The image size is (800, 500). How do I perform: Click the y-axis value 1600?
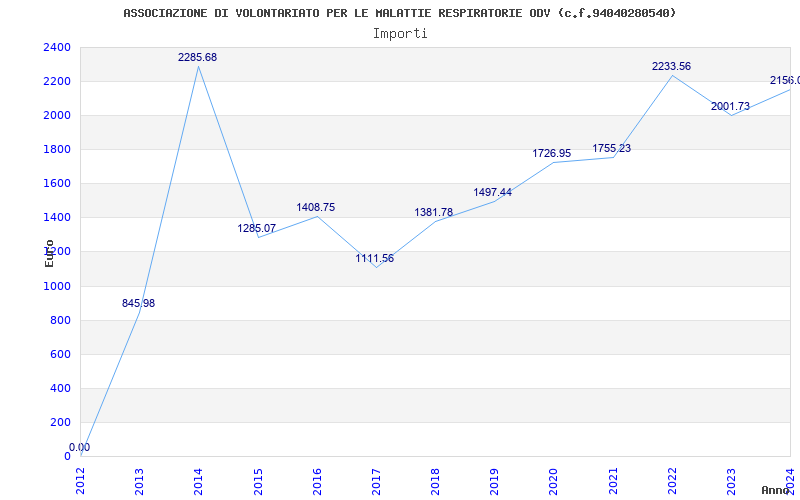click(57, 184)
